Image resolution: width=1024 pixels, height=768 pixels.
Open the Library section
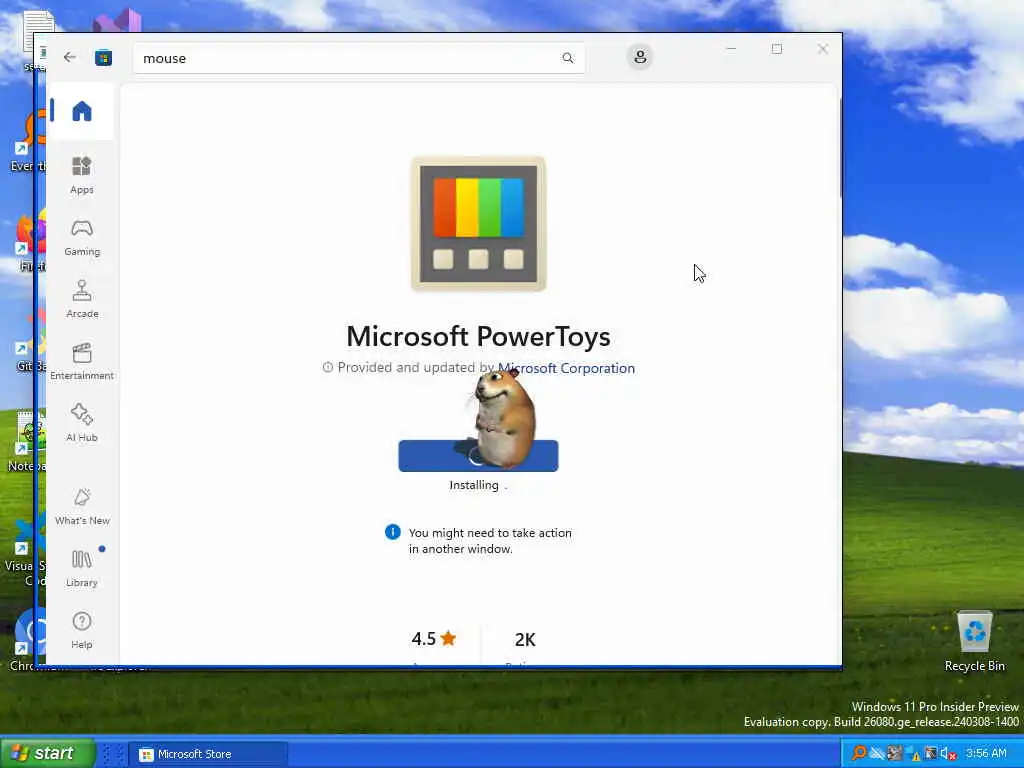click(x=82, y=568)
